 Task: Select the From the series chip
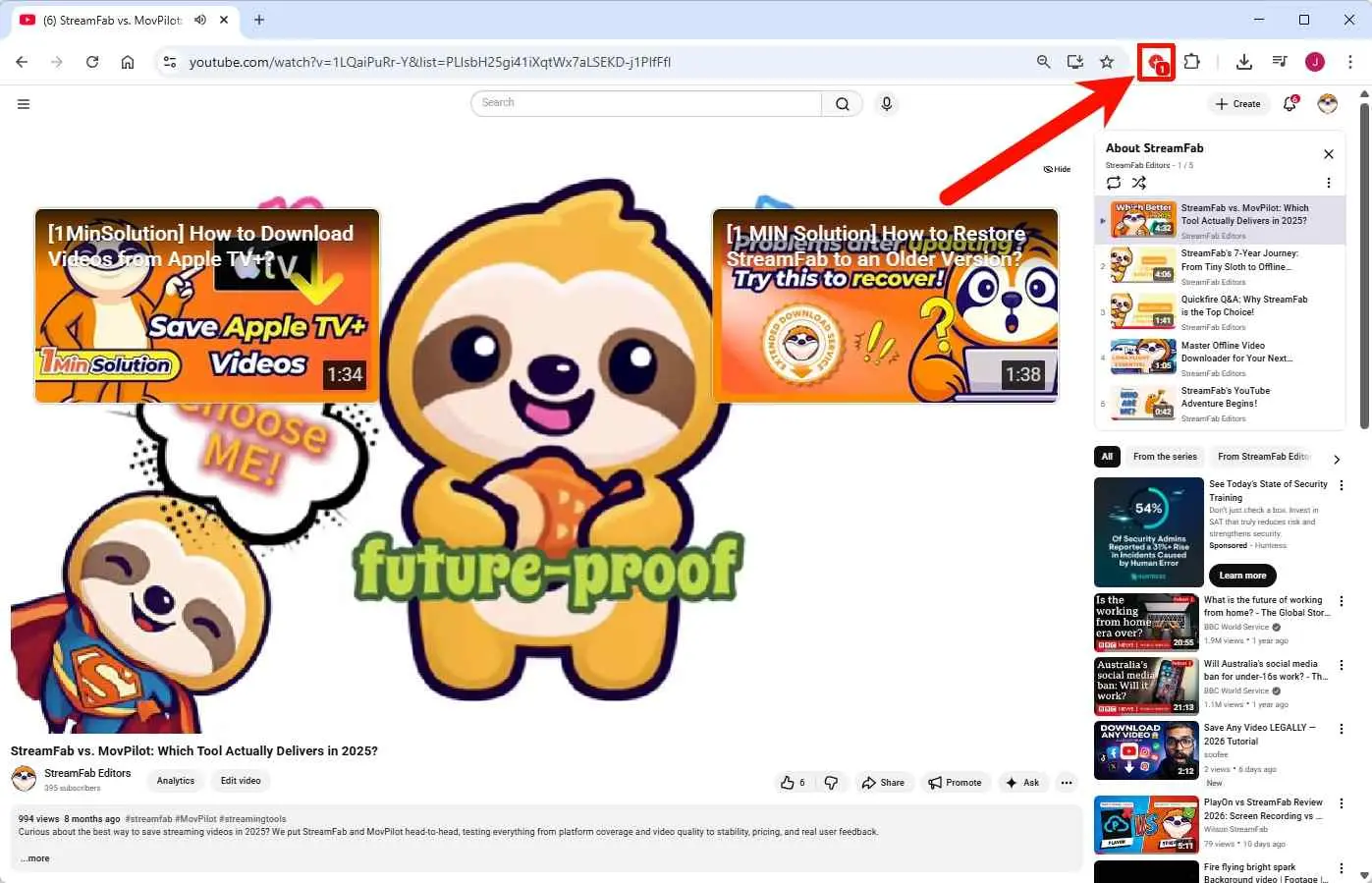[x=1165, y=457]
